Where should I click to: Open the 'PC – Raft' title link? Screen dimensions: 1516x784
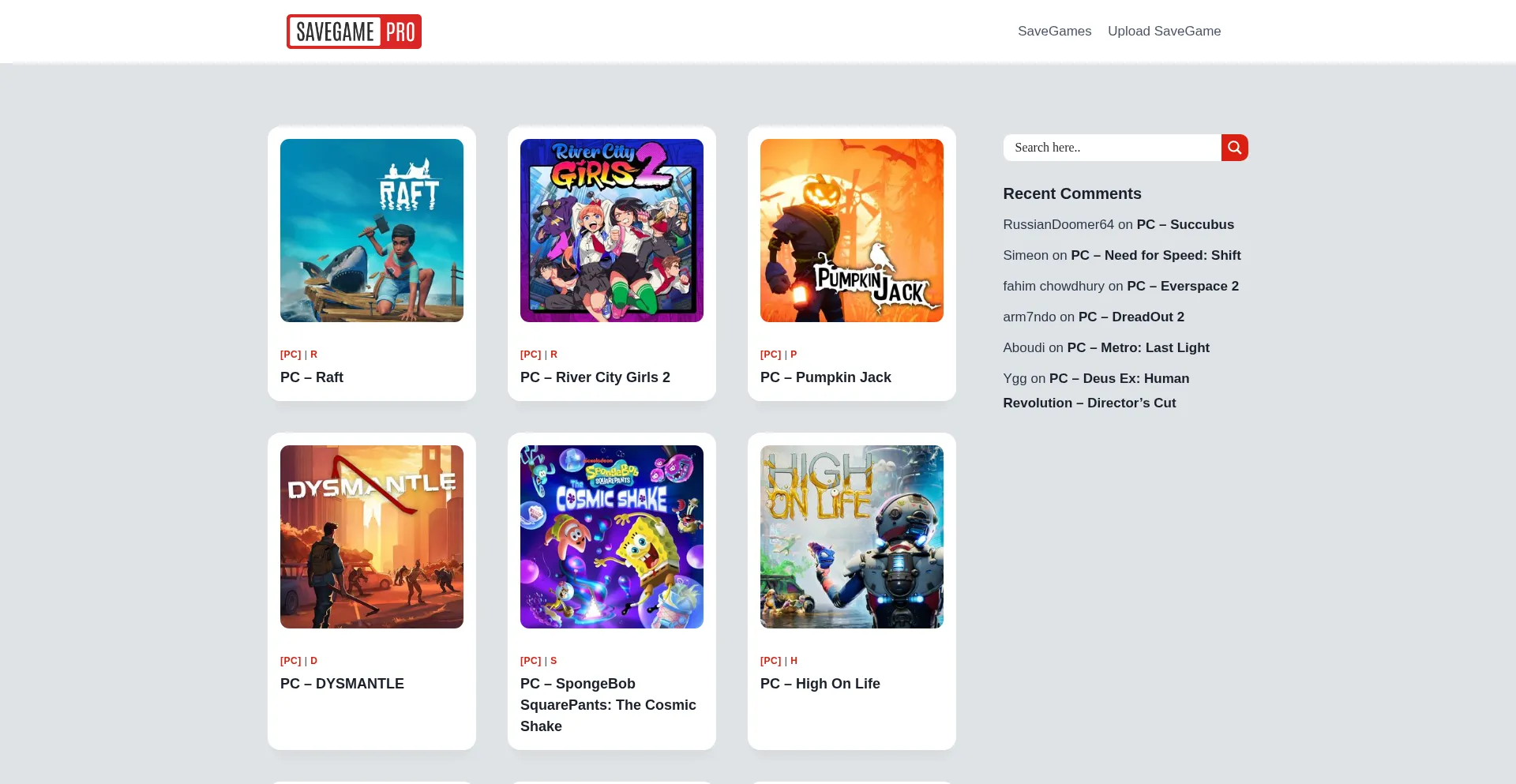point(312,377)
